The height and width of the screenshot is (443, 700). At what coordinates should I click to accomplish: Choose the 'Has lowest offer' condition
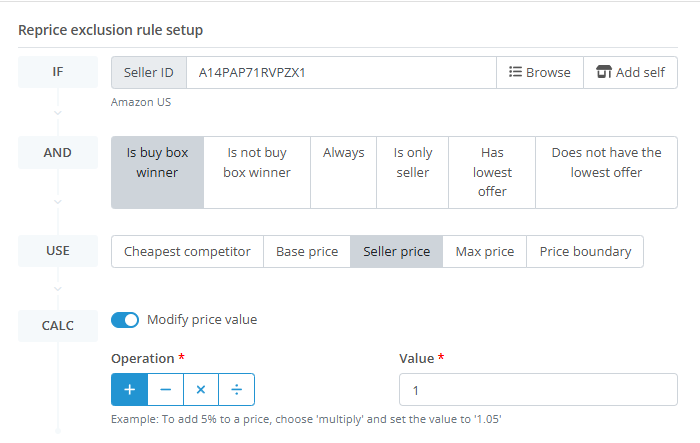(x=492, y=172)
